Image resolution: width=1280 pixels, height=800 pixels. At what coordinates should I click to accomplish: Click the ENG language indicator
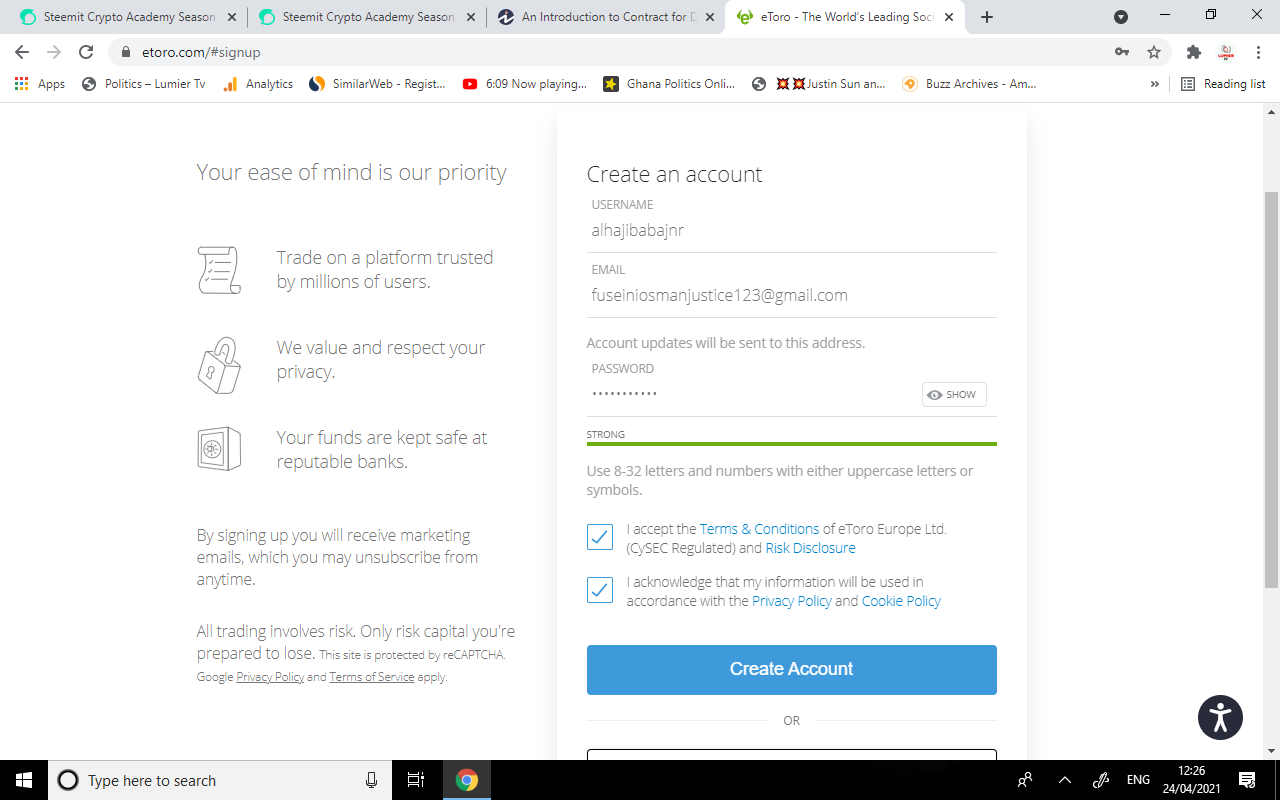1138,780
